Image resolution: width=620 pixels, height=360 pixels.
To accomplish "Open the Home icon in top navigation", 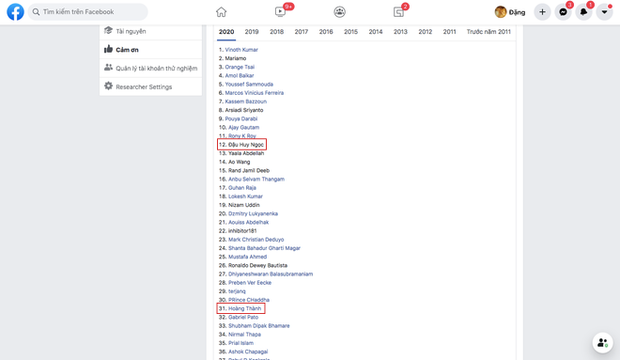I will pos(221,12).
